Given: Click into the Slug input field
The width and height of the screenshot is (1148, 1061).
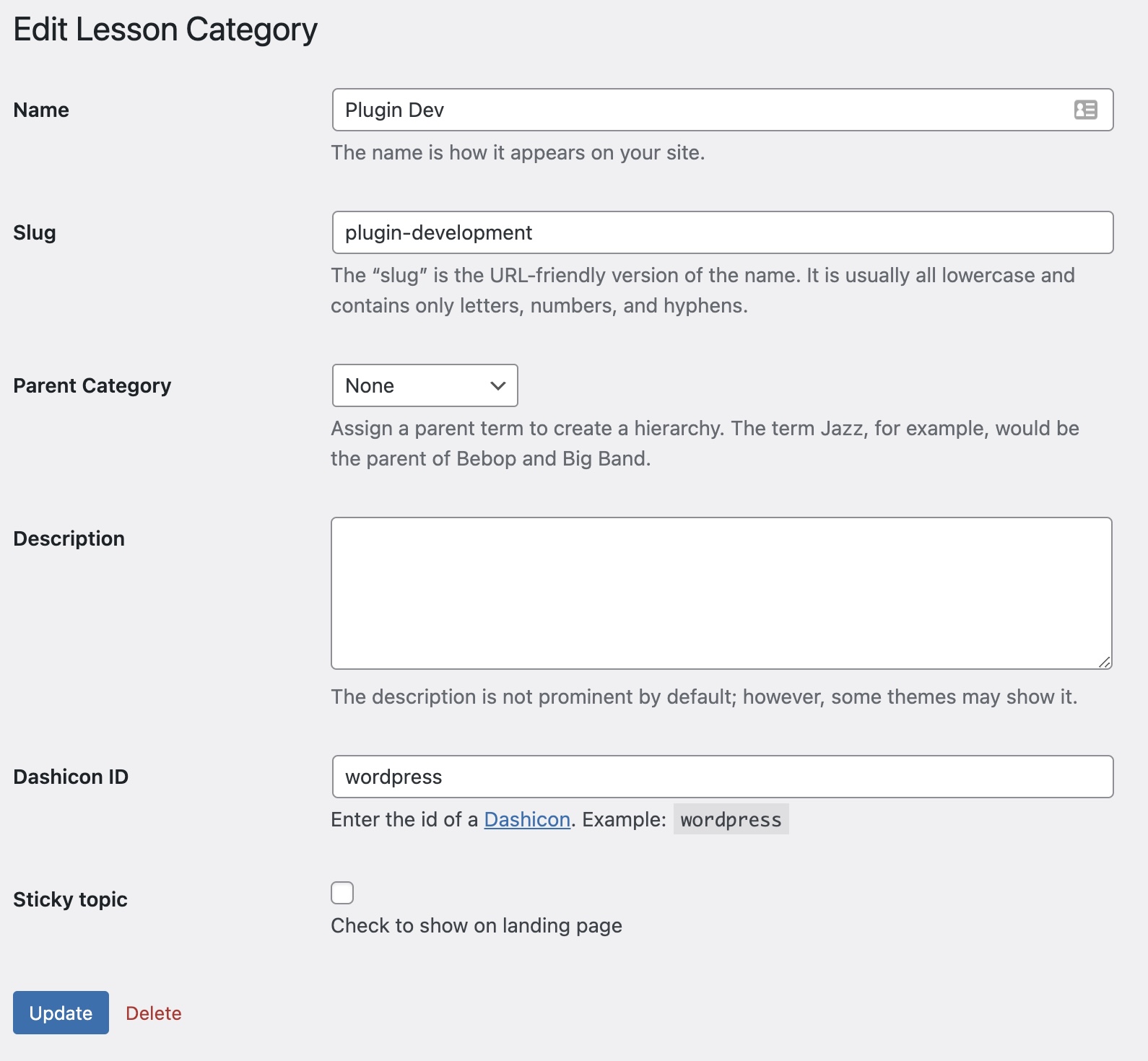Looking at the screenshot, I should click(x=722, y=232).
